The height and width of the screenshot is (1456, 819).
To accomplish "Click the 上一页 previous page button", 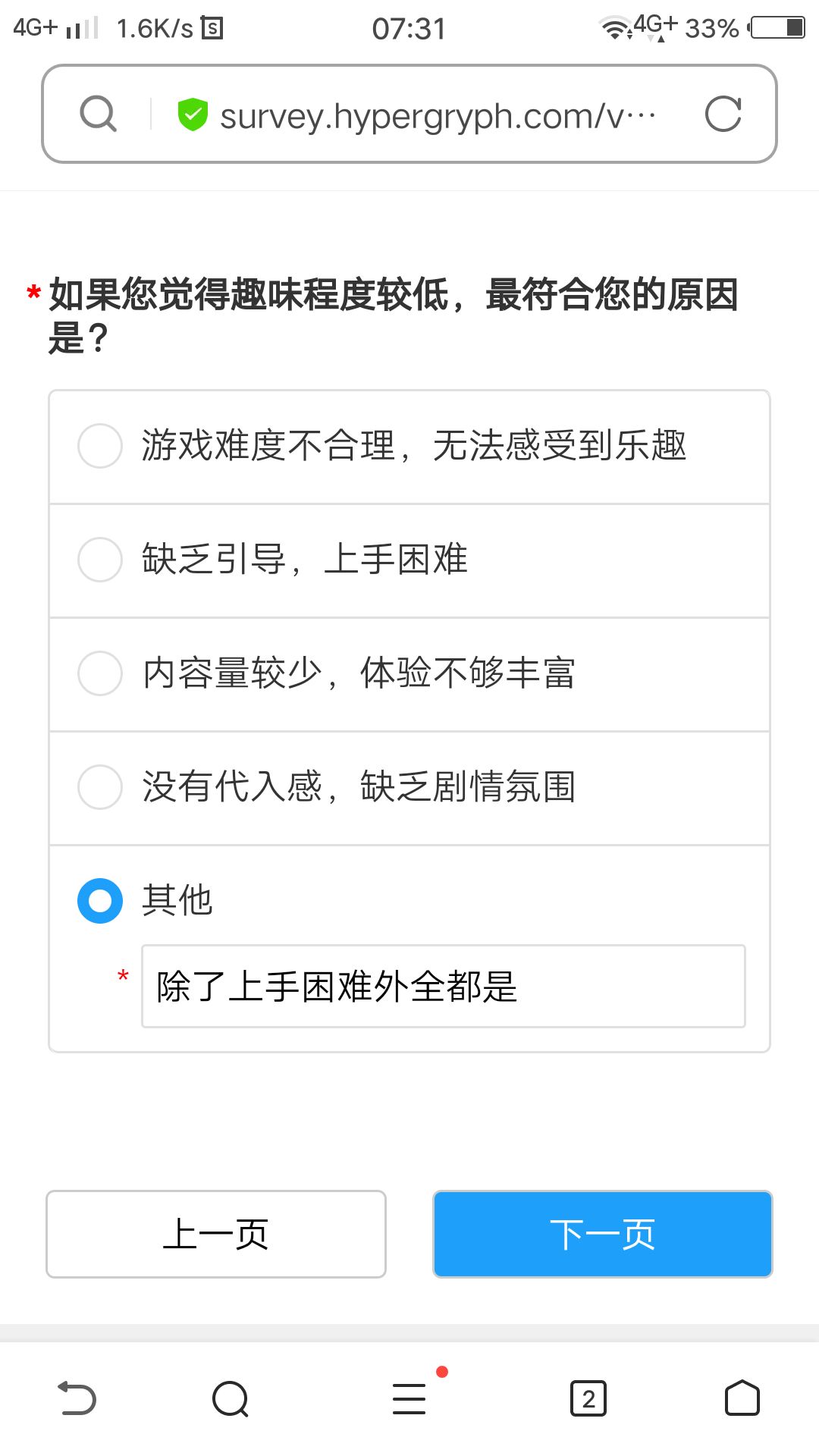I will click(x=216, y=1234).
